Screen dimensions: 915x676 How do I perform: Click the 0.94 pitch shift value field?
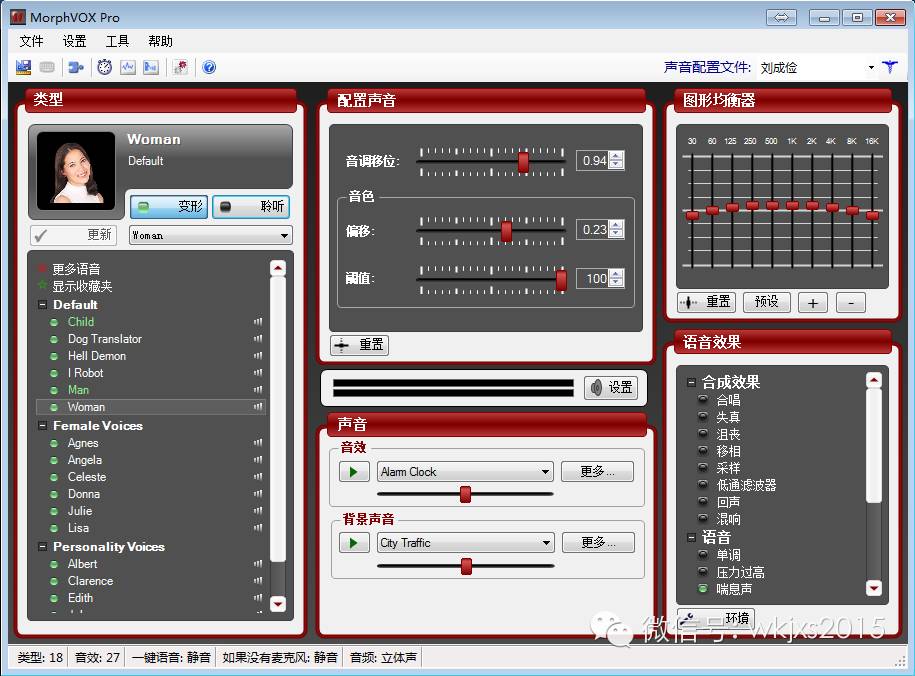pos(593,161)
